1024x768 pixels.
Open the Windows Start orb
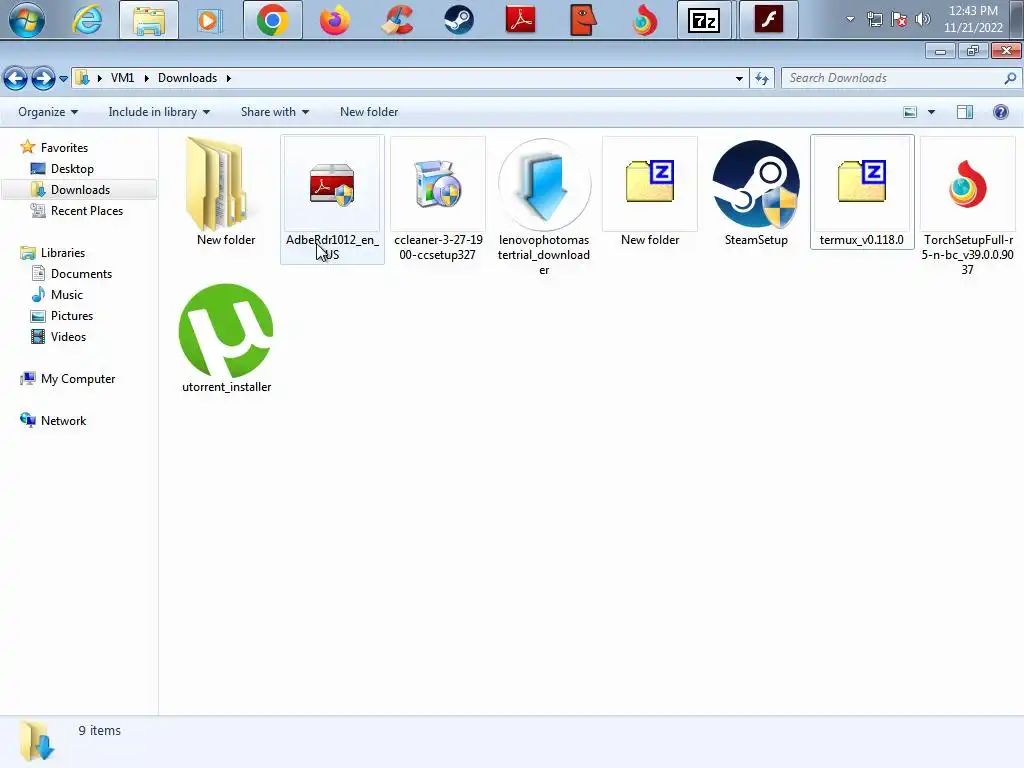26,20
